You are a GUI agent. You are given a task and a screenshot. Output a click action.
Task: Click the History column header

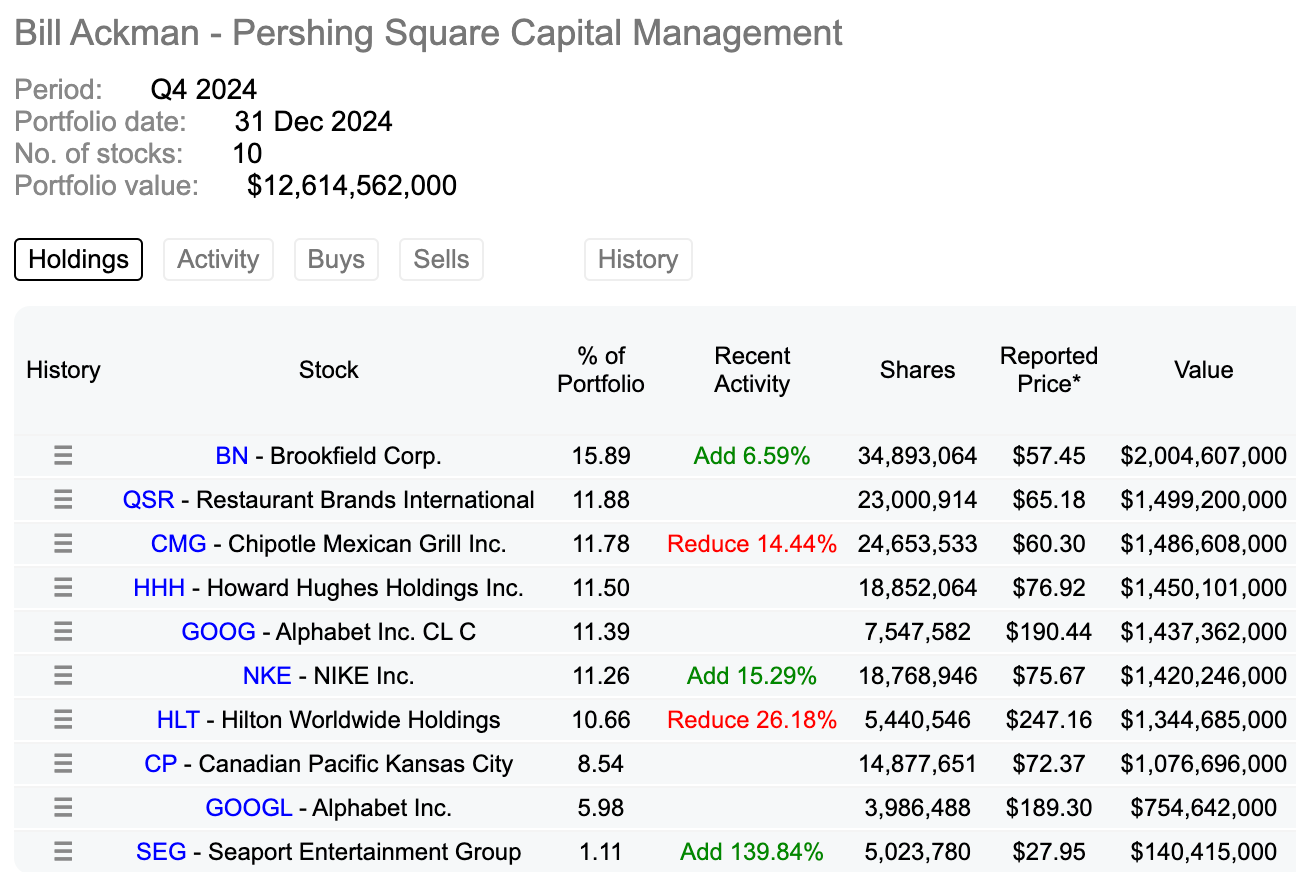[x=63, y=370]
